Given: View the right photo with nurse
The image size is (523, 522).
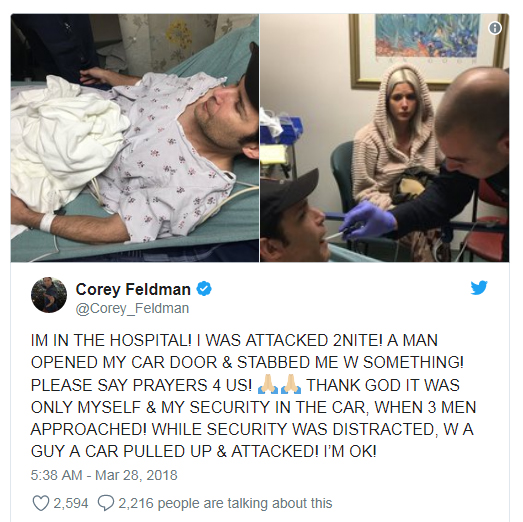Looking at the screenshot, I should 385,138.
